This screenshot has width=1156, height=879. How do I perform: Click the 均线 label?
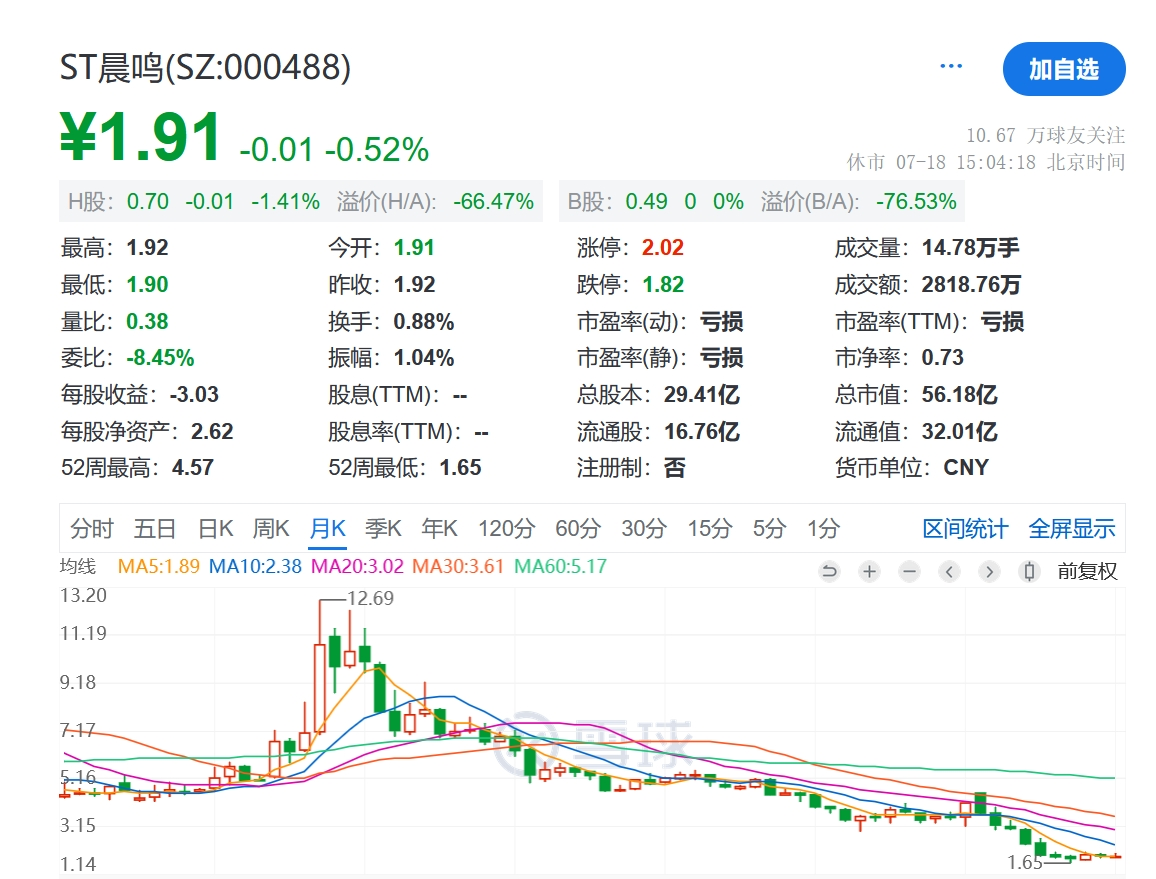click(78, 566)
